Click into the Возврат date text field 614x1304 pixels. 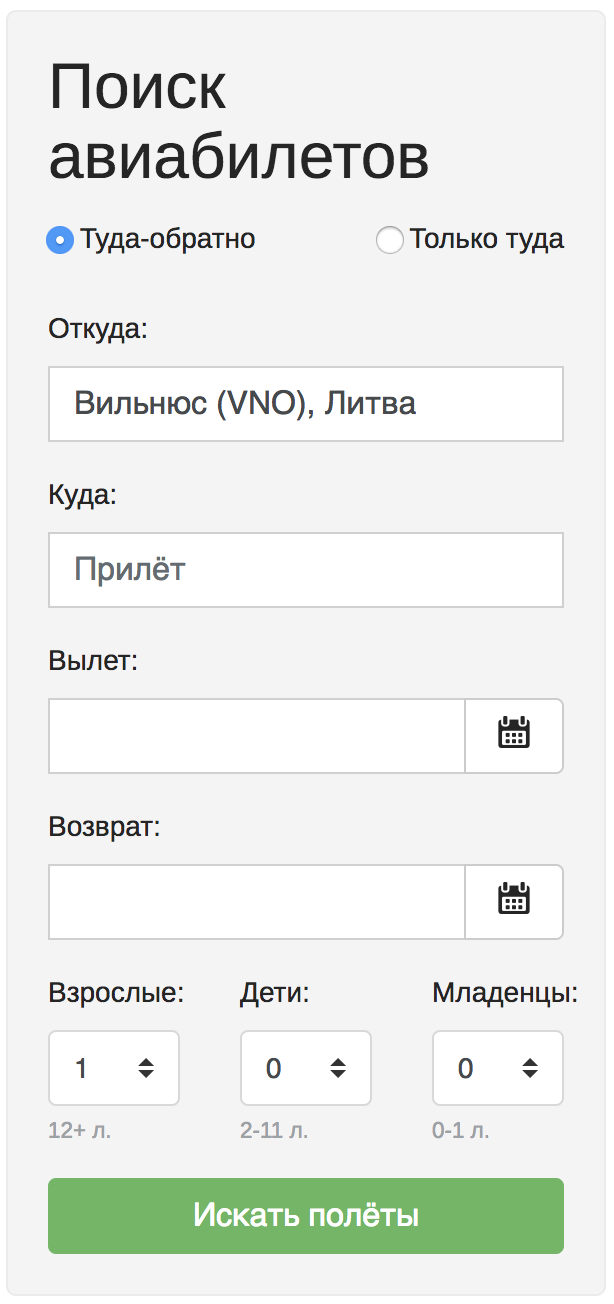pyautogui.click(x=257, y=902)
